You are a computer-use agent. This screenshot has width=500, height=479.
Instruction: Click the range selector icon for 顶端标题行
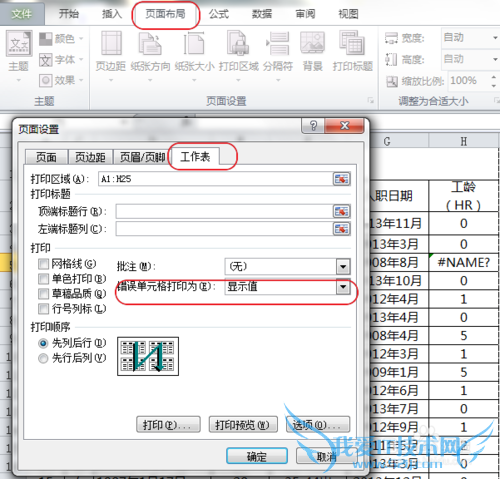(341, 211)
